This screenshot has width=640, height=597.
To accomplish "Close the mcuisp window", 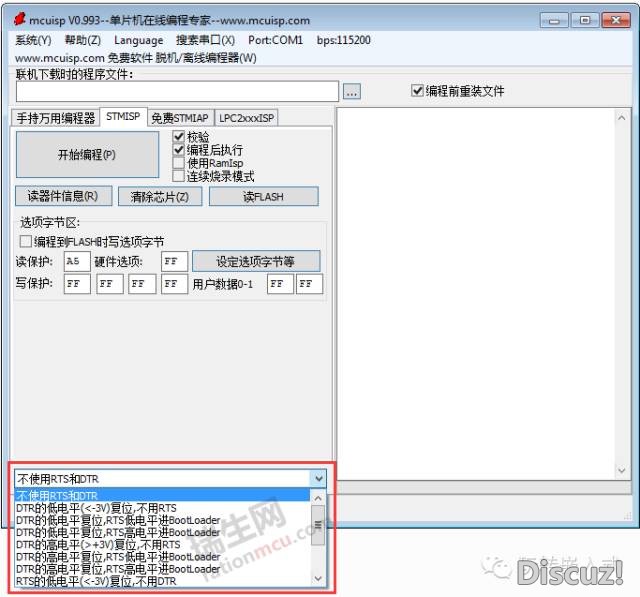I will (x=616, y=20).
